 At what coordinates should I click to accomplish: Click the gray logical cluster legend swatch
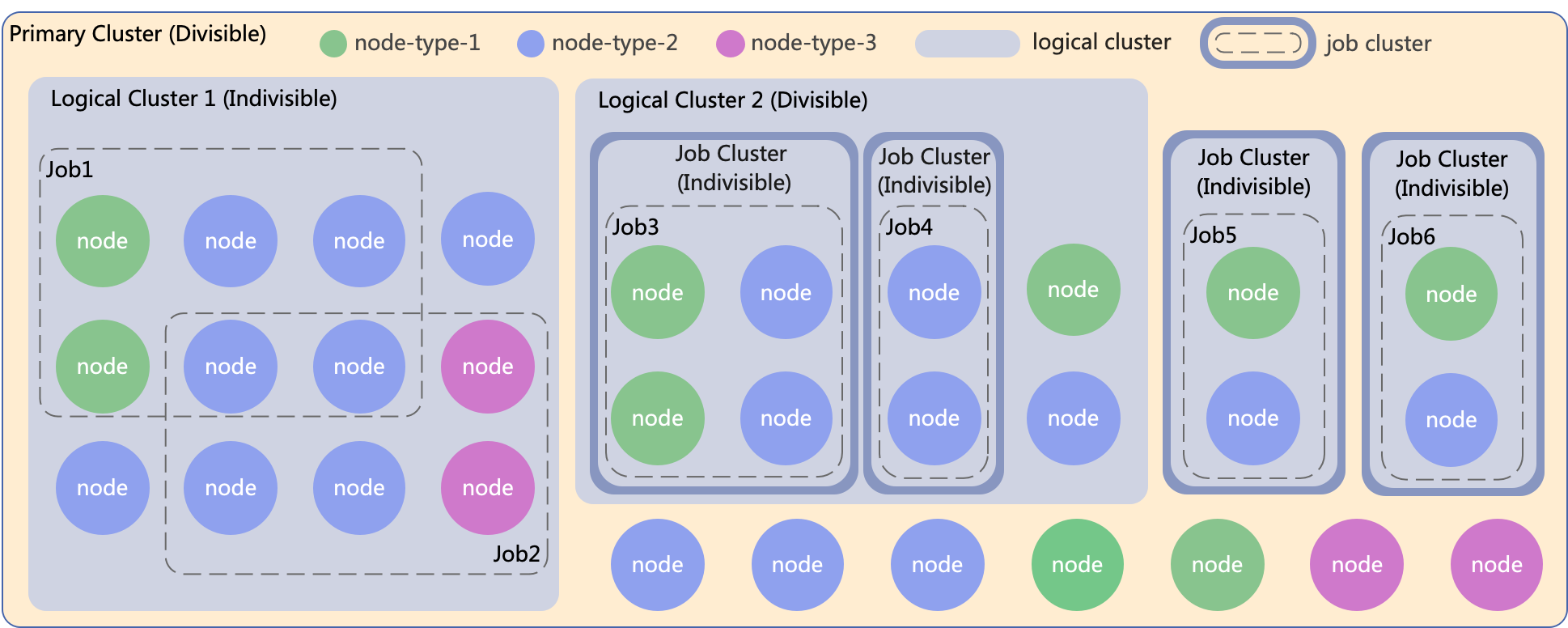pyautogui.click(x=967, y=44)
